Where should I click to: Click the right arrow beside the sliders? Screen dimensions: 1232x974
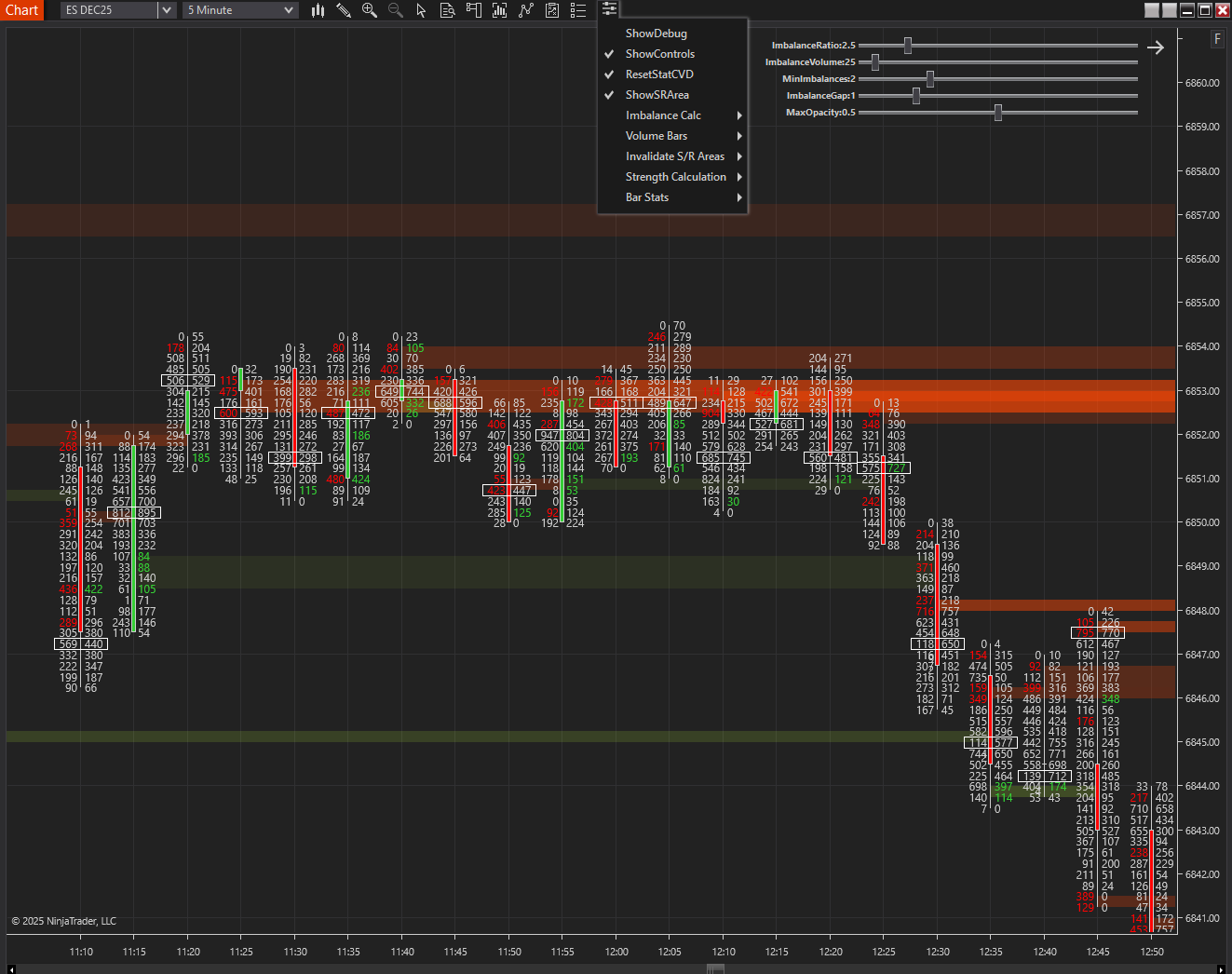pos(1156,47)
